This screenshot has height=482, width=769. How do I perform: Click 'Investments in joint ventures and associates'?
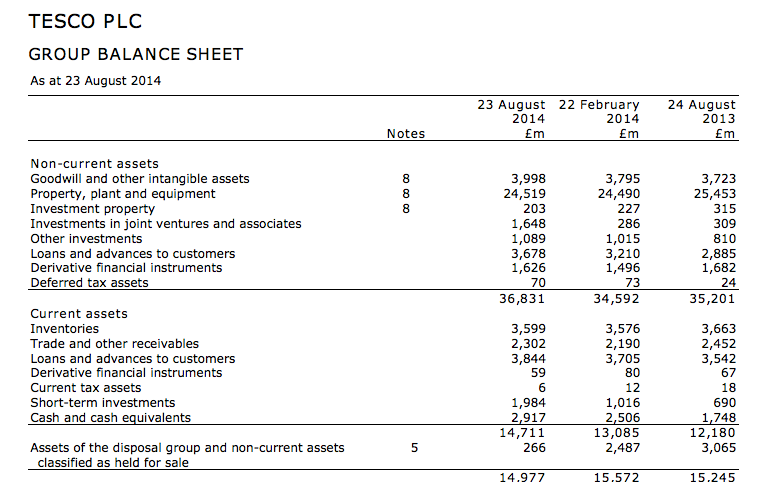pyautogui.click(x=166, y=224)
